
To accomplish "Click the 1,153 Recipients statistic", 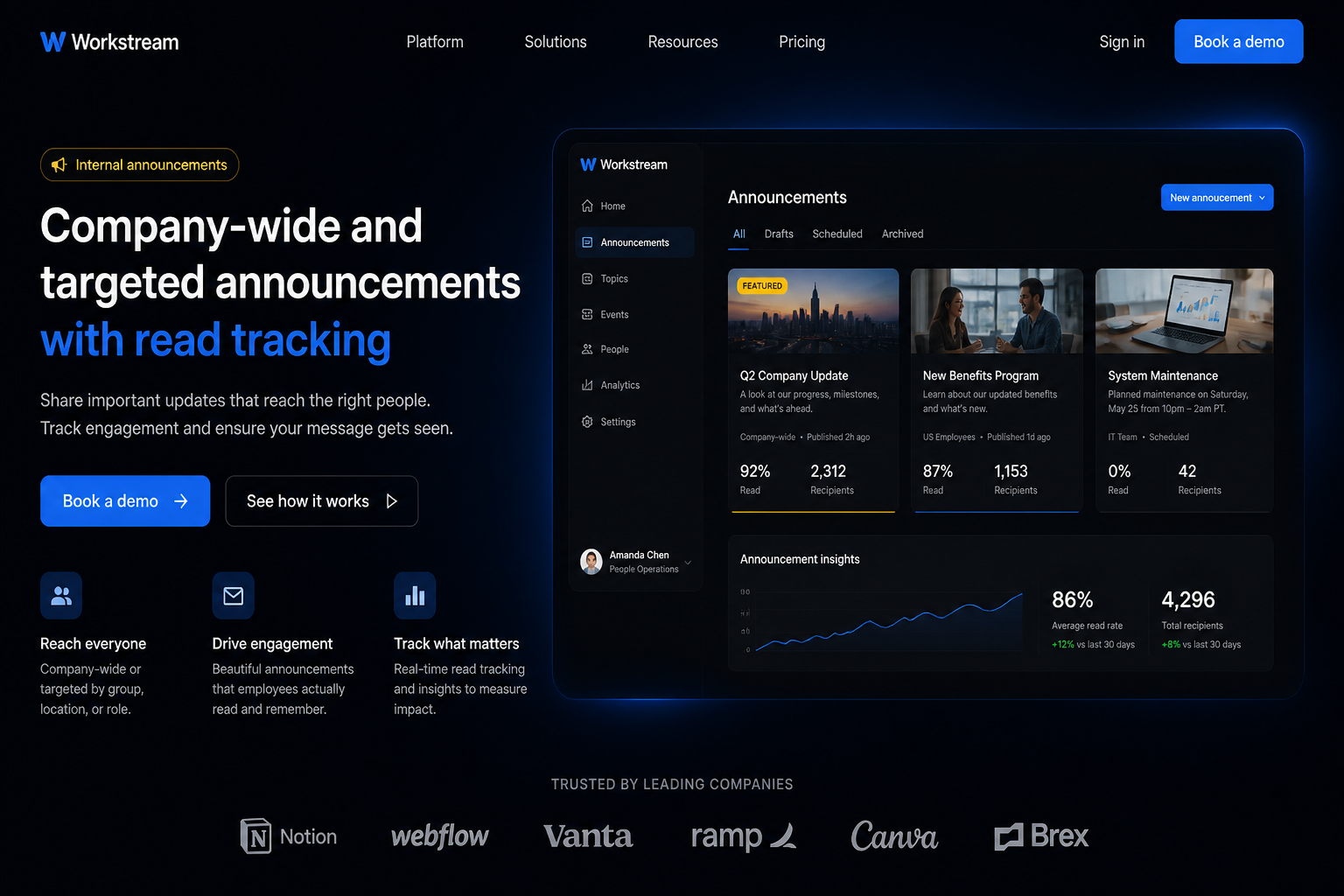I will [1015, 479].
